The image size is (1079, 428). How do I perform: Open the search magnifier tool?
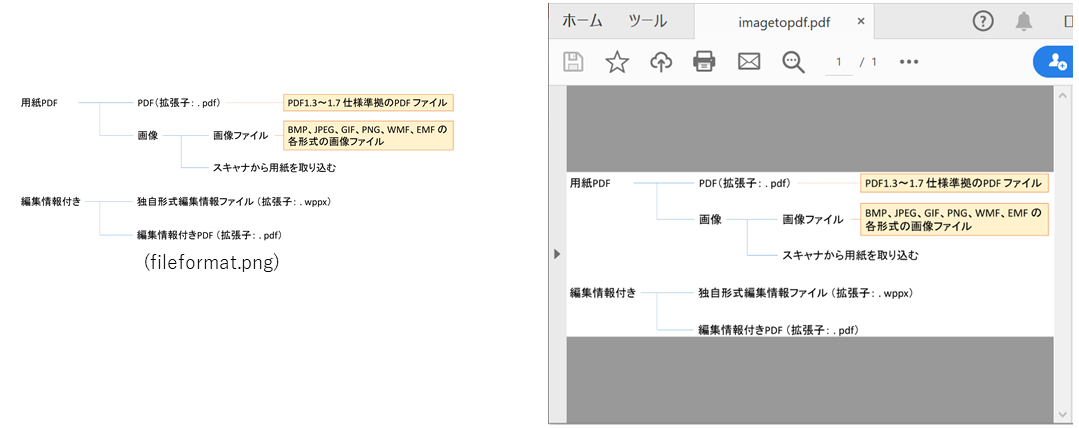(793, 62)
